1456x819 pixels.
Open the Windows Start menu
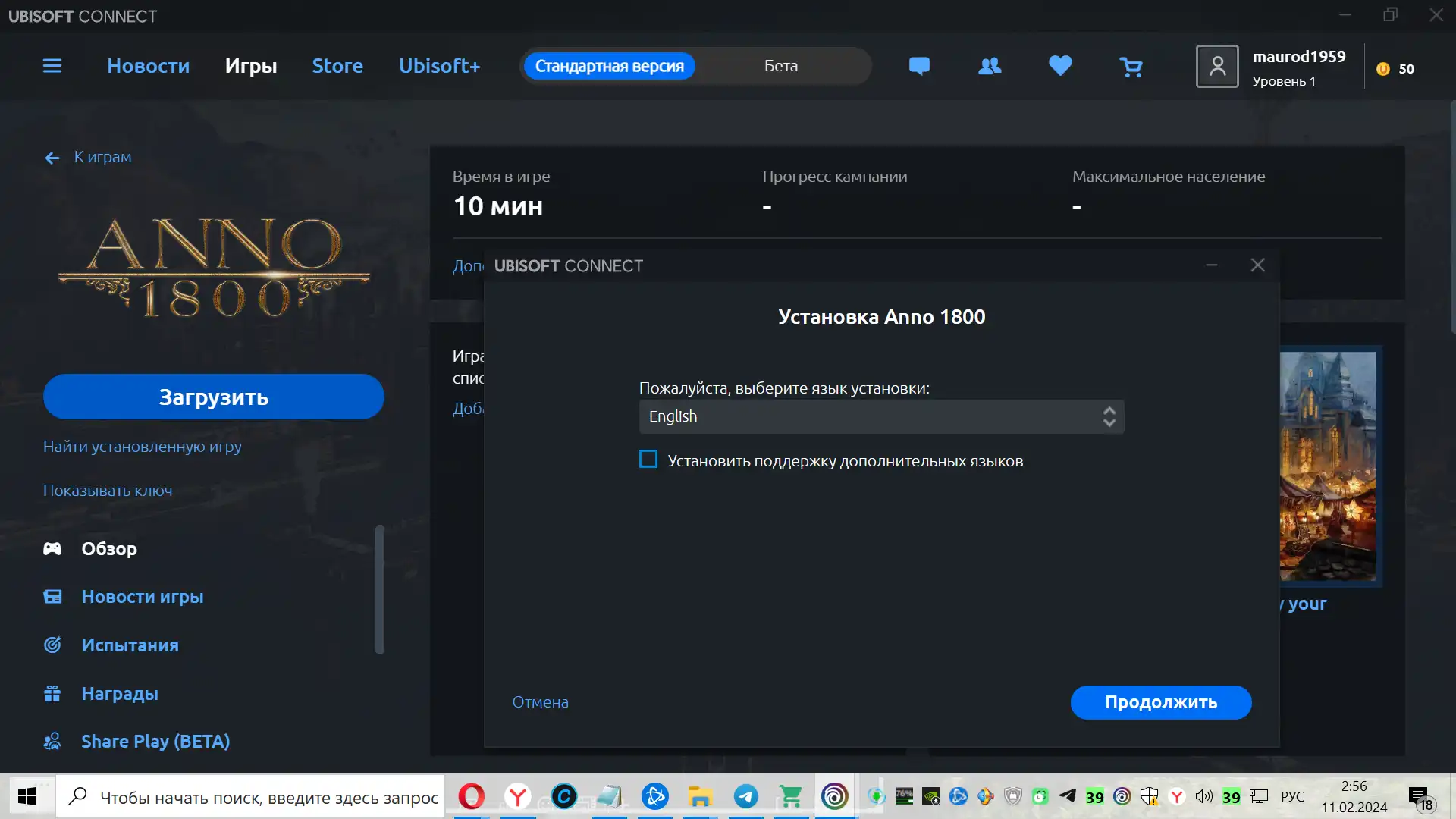(27, 796)
